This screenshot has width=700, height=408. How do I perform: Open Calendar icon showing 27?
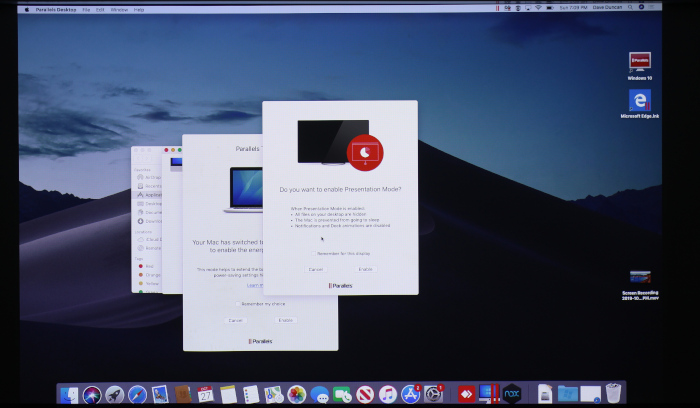(205, 395)
